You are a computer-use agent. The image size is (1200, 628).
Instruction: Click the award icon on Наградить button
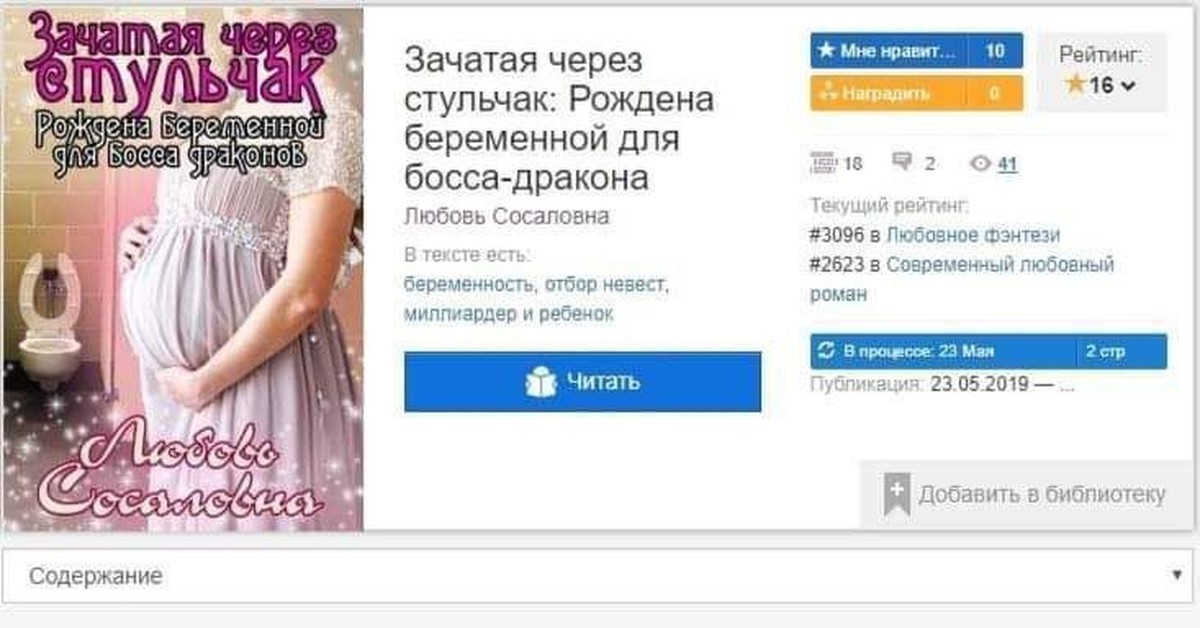[827, 94]
